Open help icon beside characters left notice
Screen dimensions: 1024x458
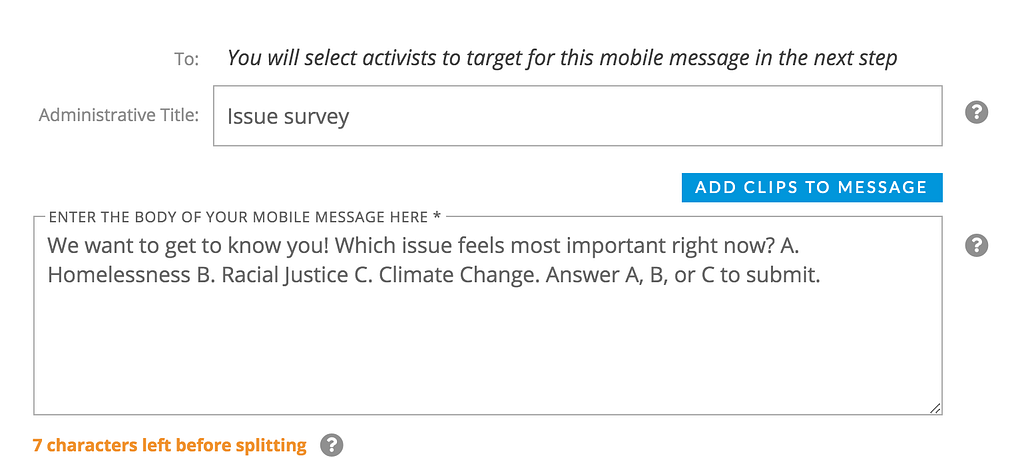pos(332,445)
